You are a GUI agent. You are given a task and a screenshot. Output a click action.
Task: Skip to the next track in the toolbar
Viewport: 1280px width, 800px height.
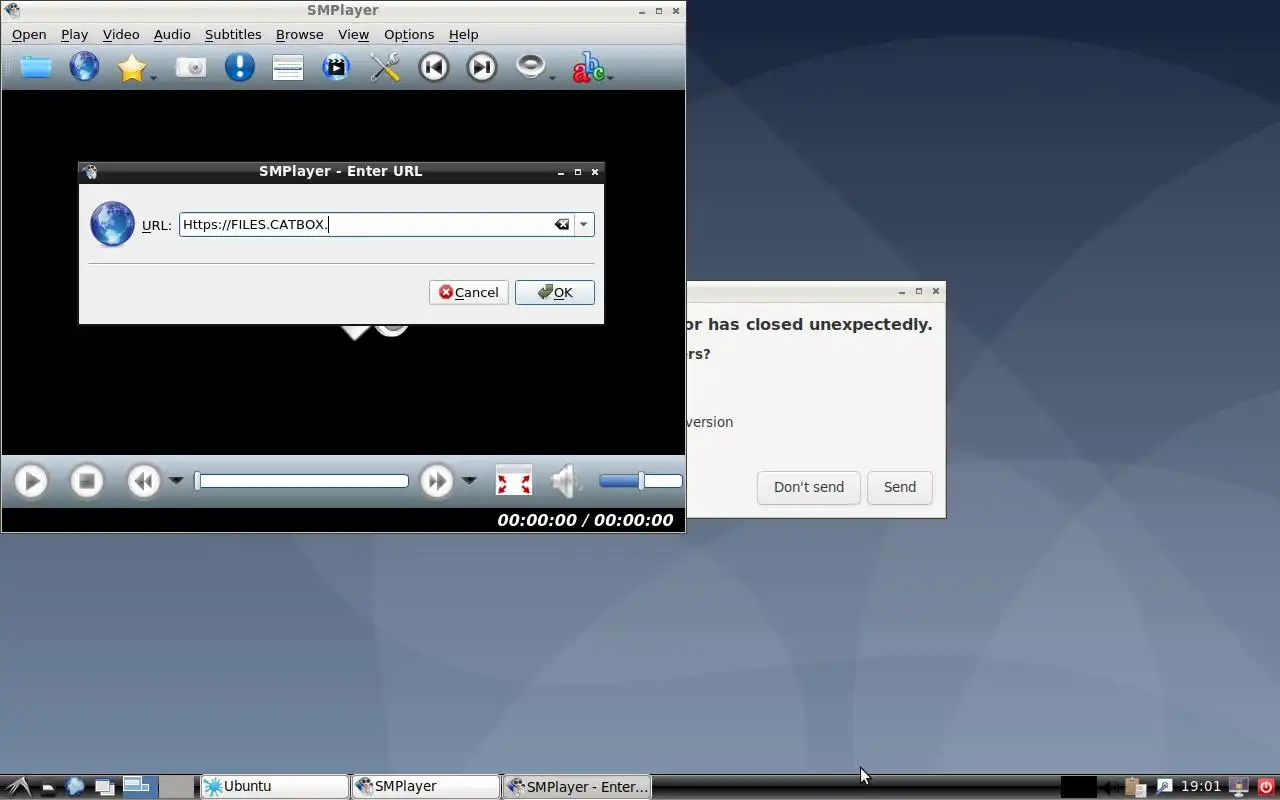(x=482, y=68)
